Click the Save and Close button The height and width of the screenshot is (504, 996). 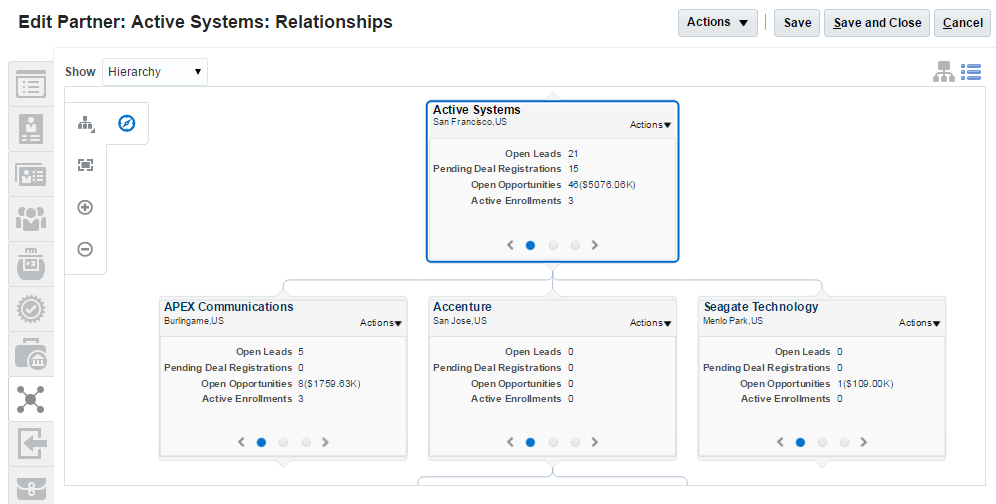877,23
